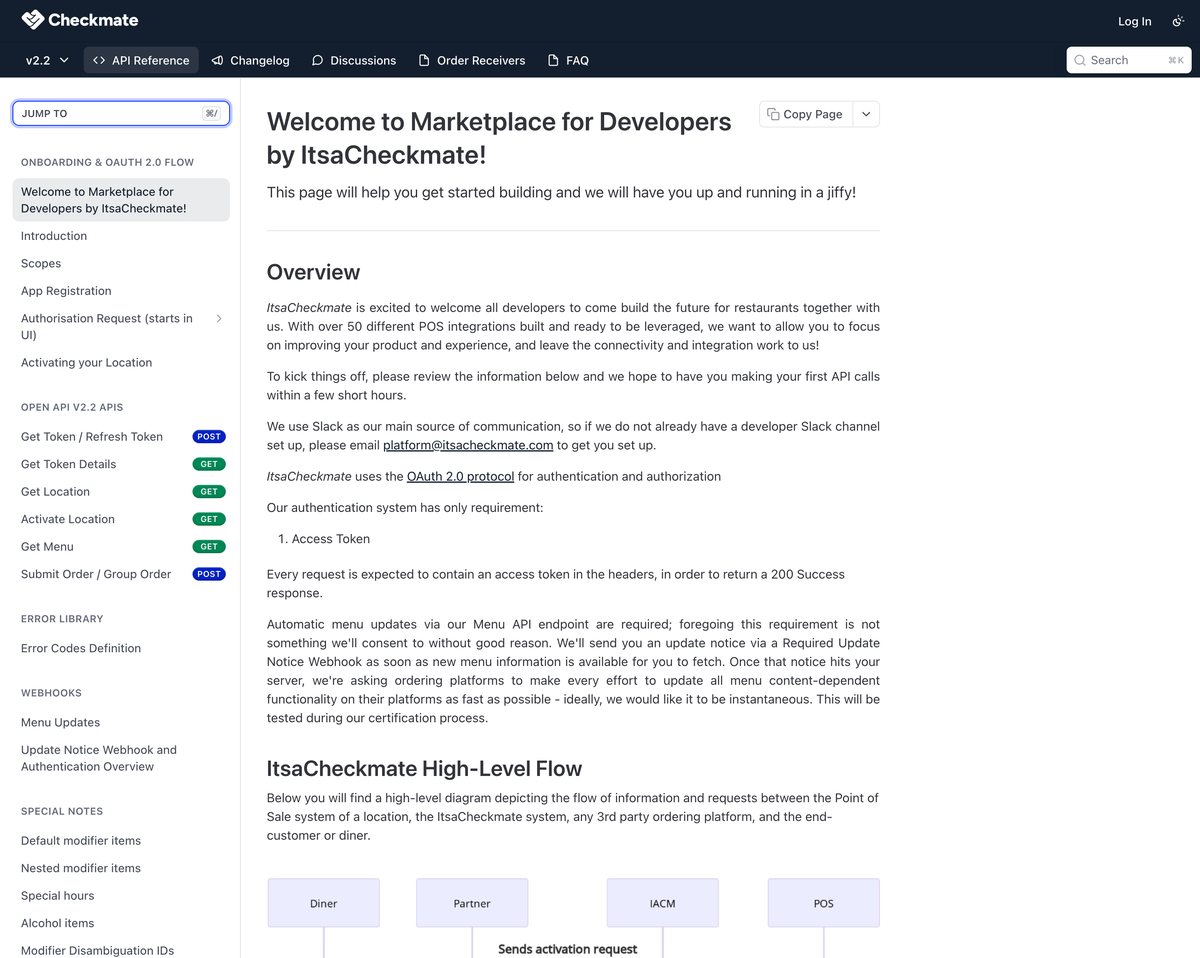Click the search magnifier icon
Image resolution: width=1200 pixels, height=958 pixels.
pyautogui.click(x=1080, y=60)
